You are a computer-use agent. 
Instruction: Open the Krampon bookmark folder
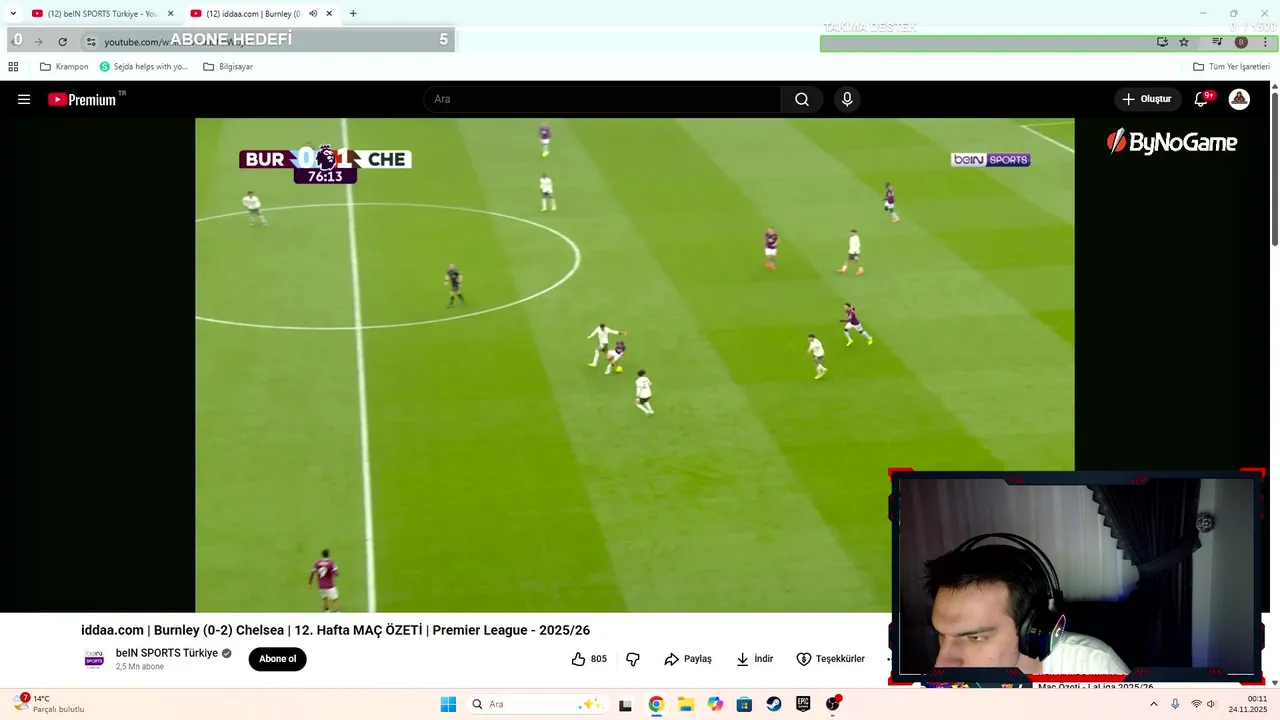64,67
